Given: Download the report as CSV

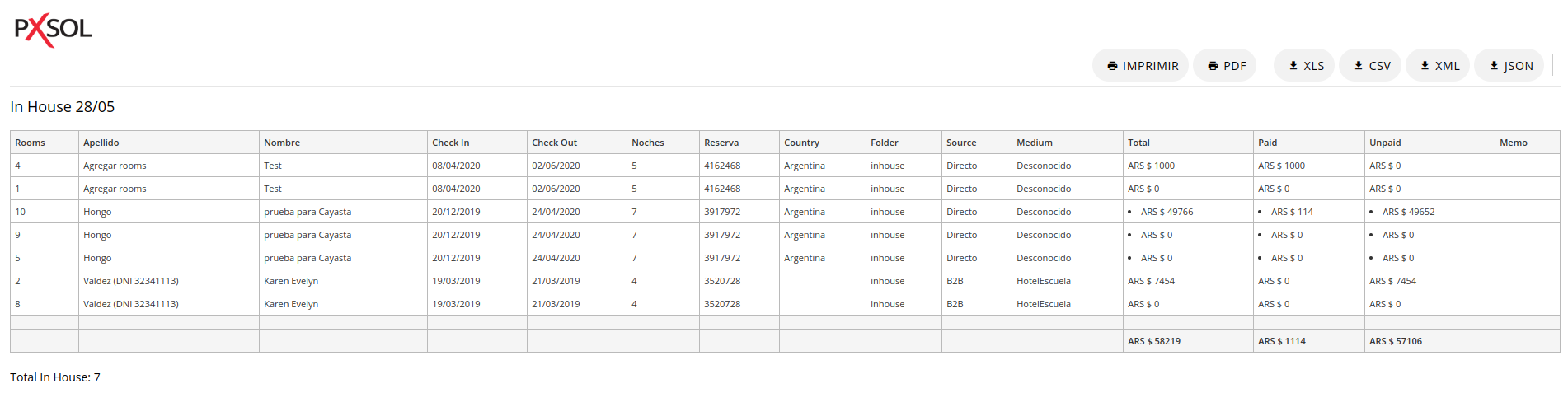Looking at the screenshot, I should point(1370,66).
